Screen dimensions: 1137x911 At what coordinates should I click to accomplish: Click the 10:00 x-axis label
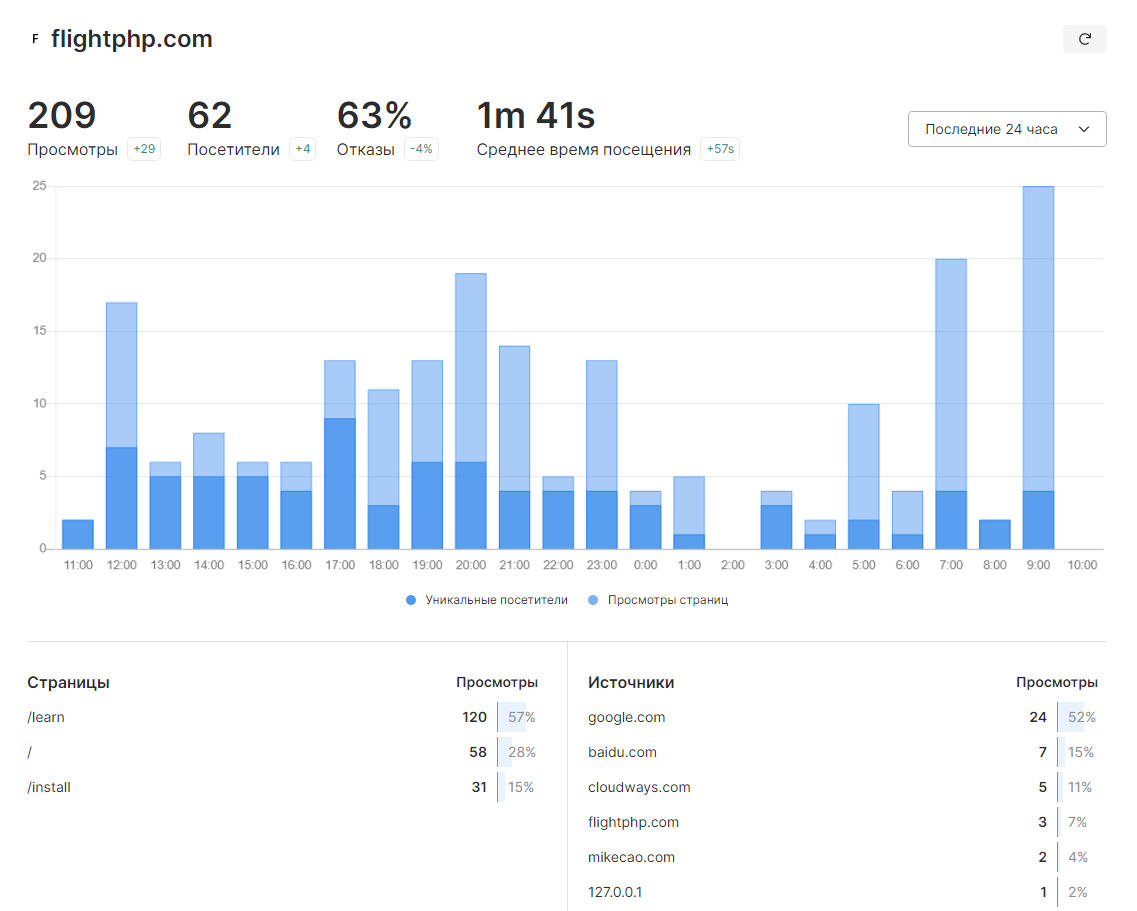[x=1082, y=565]
